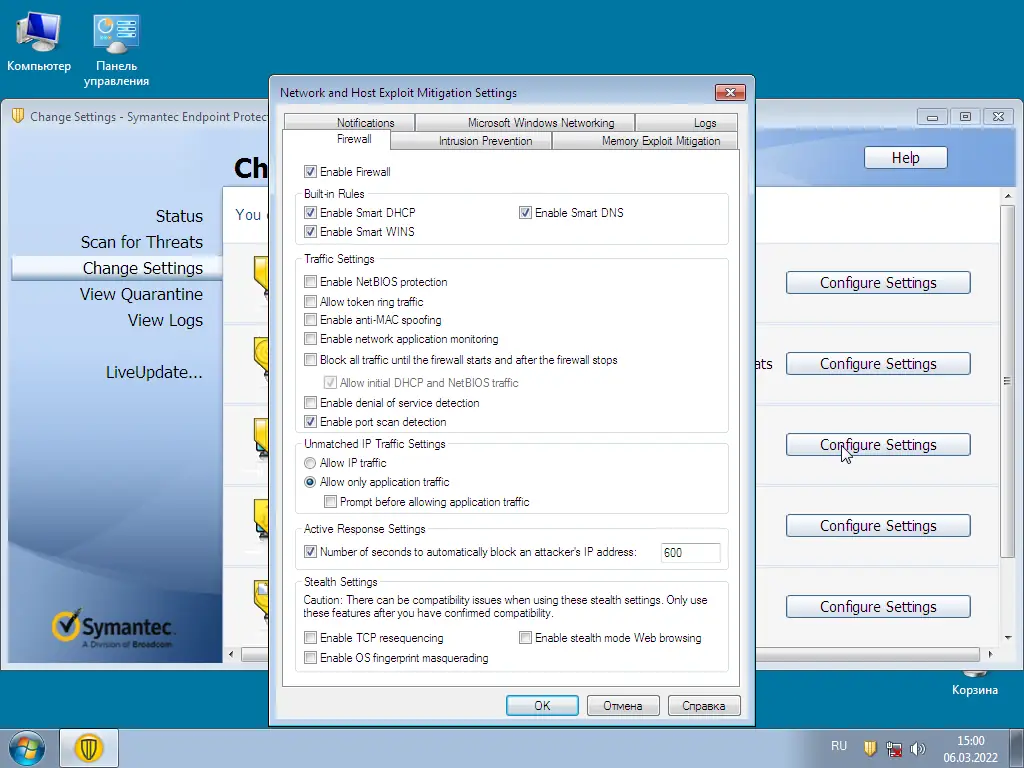Select Allow IP traffic radio button
The image size is (1024, 768).
pyautogui.click(x=310, y=463)
